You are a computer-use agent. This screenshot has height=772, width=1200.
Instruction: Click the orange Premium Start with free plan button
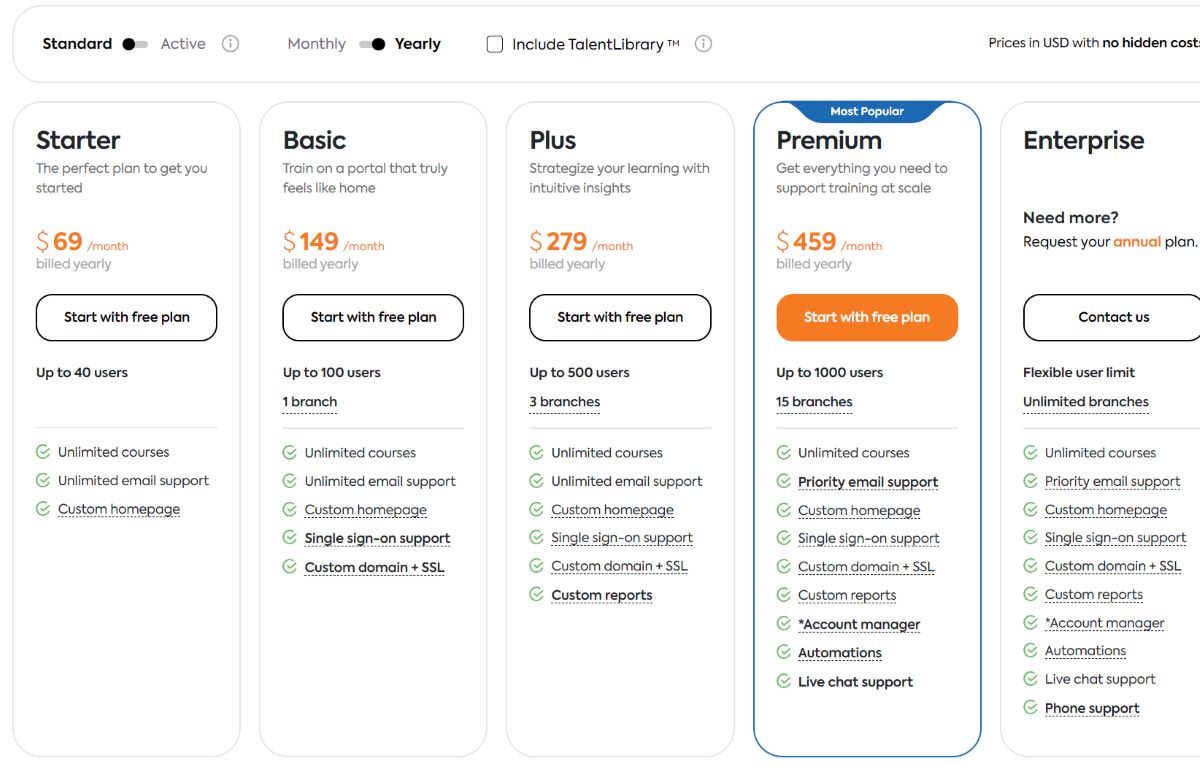pyautogui.click(x=867, y=317)
